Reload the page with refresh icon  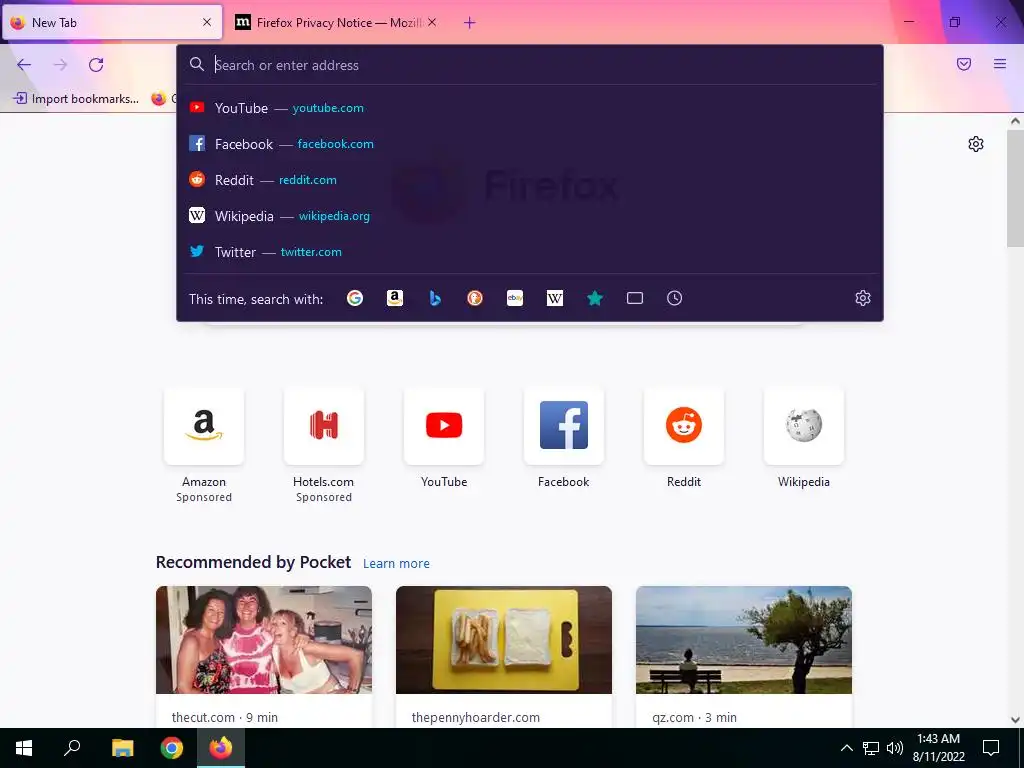(96, 65)
